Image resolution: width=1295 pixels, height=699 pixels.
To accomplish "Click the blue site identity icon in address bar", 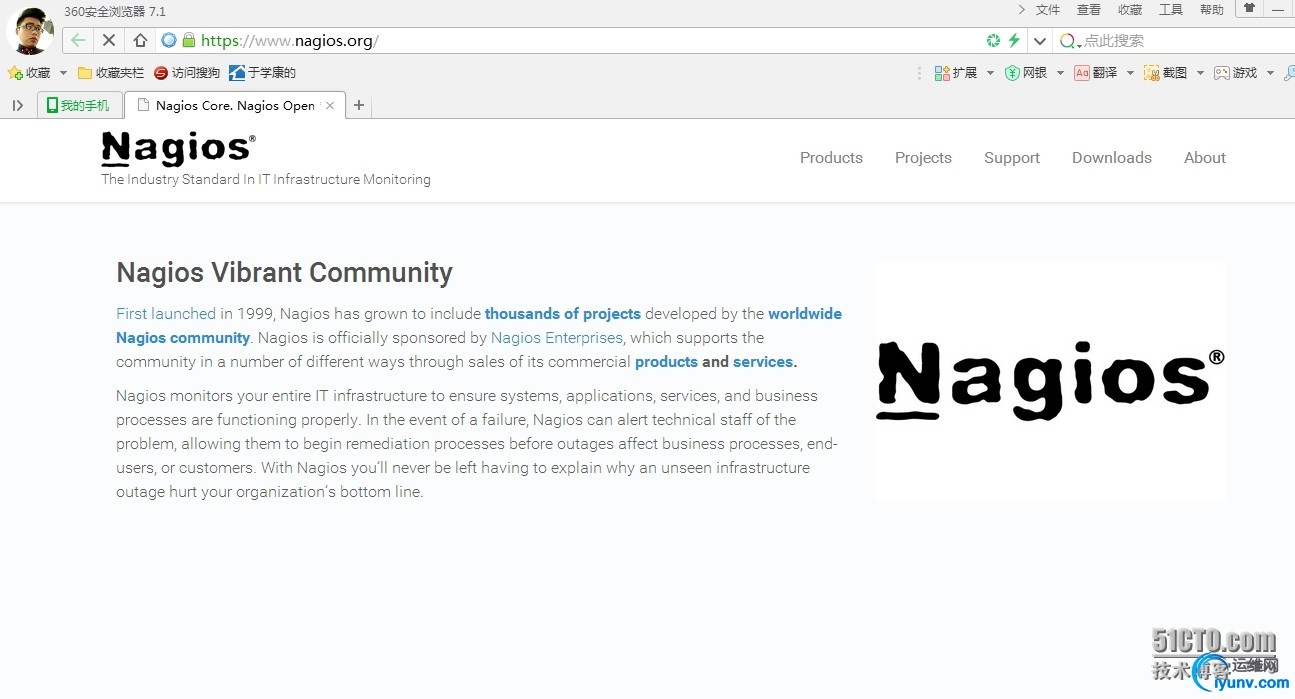I will (x=169, y=40).
